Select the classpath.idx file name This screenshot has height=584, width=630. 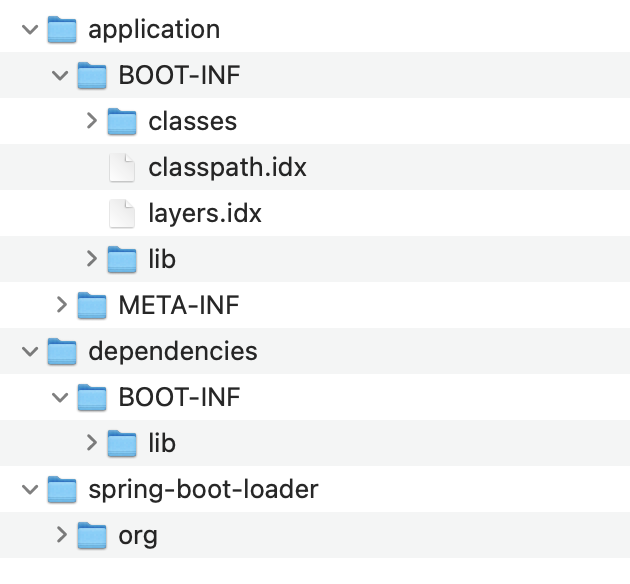[x=227, y=167]
